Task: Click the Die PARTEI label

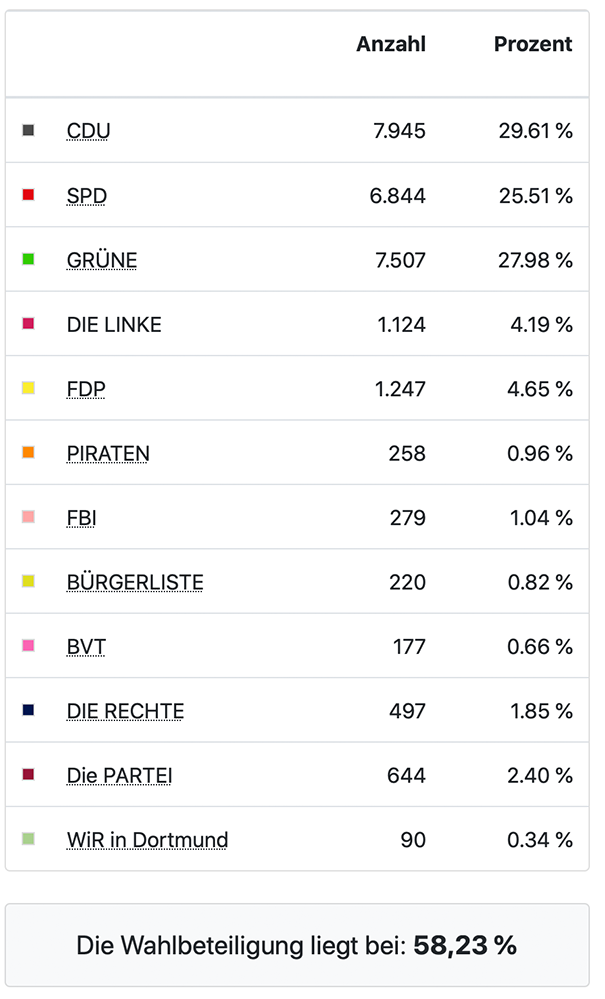Action: (x=120, y=775)
